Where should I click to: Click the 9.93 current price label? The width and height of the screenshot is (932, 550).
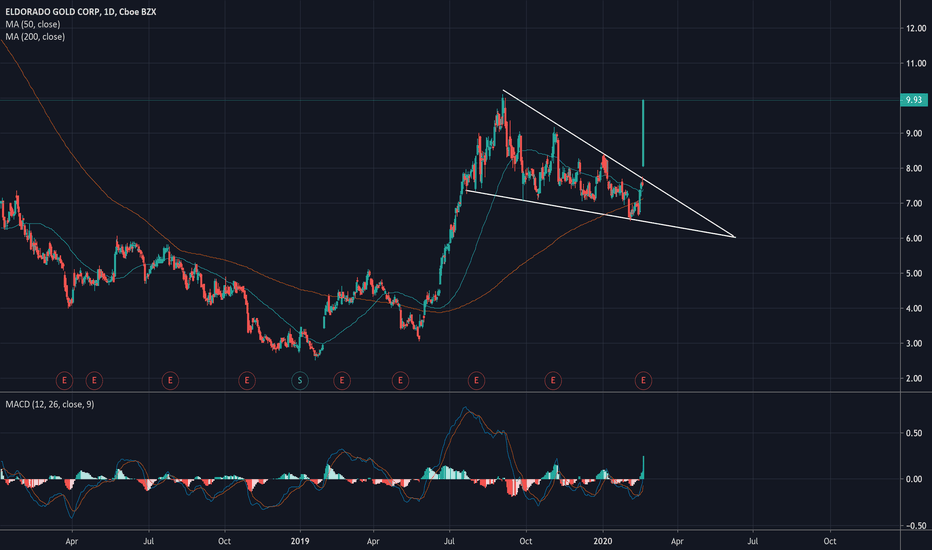(914, 100)
